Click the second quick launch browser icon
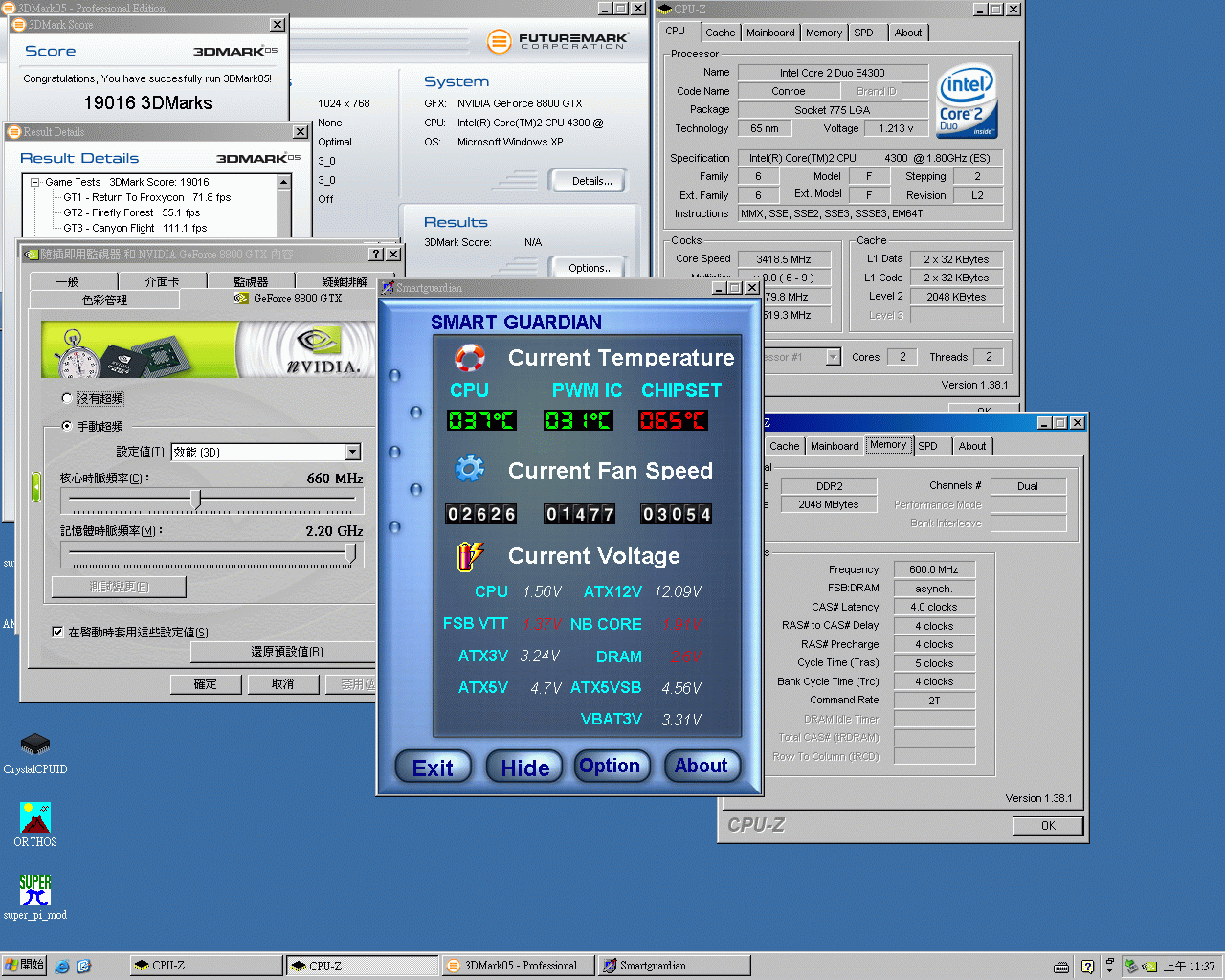1225x980 pixels. pos(83,967)
